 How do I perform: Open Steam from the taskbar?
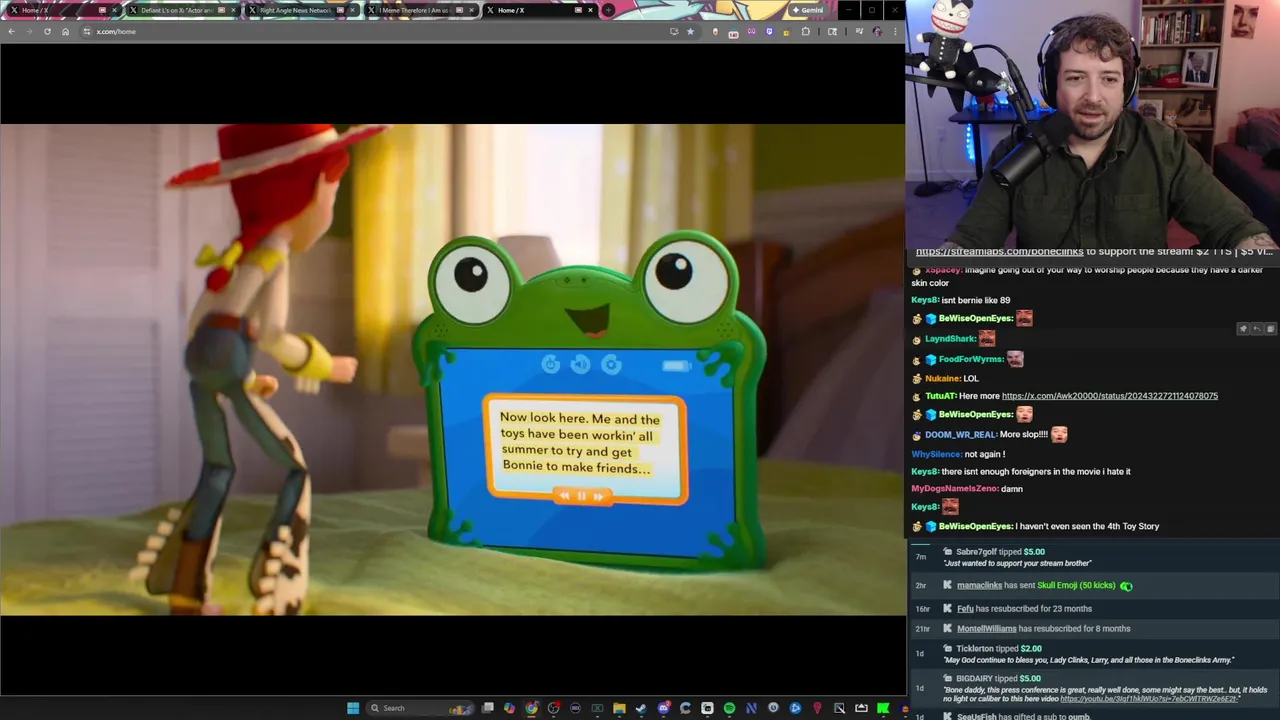(x=641, y=708)
